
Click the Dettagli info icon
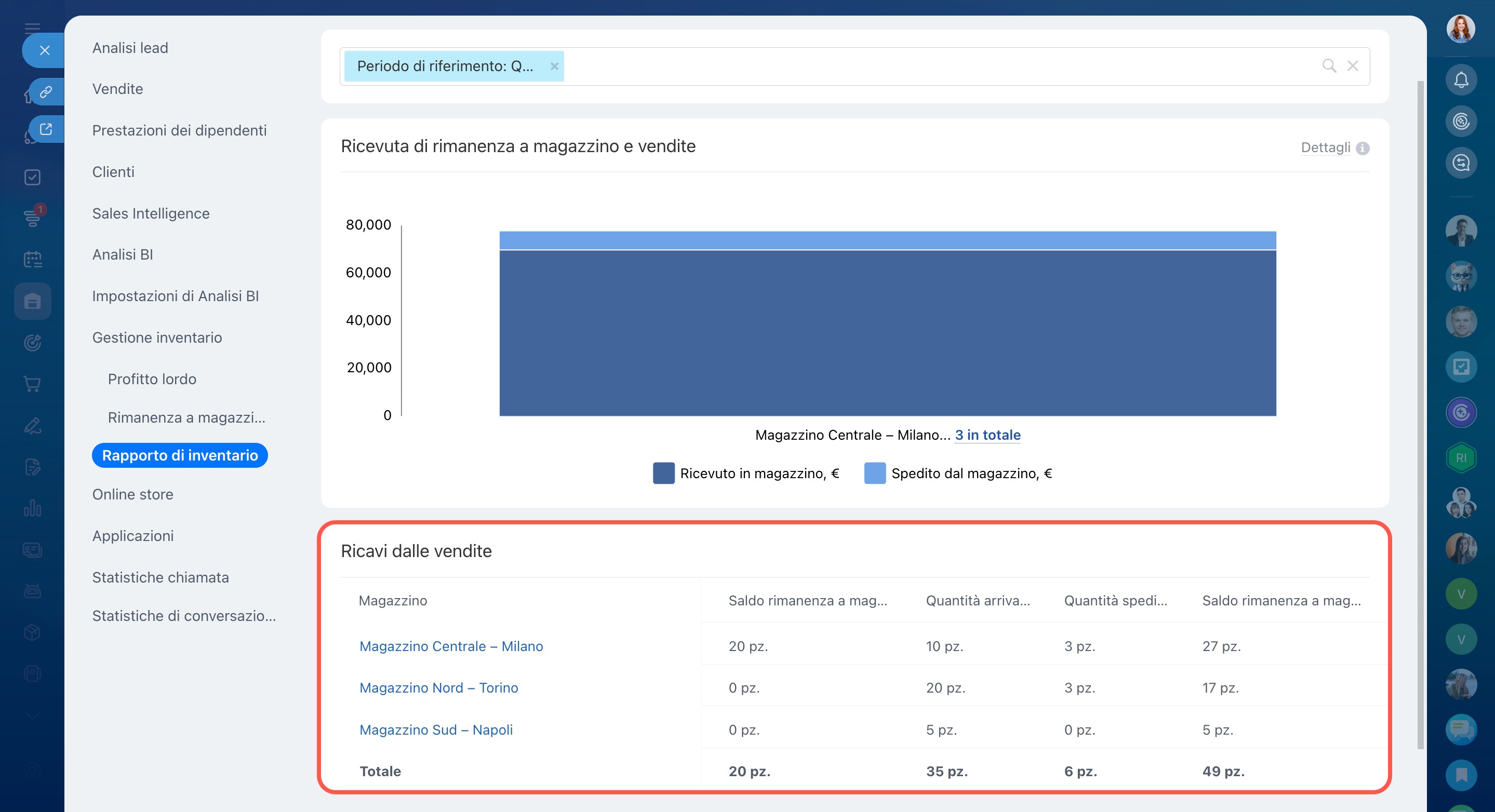[1363, 148]
